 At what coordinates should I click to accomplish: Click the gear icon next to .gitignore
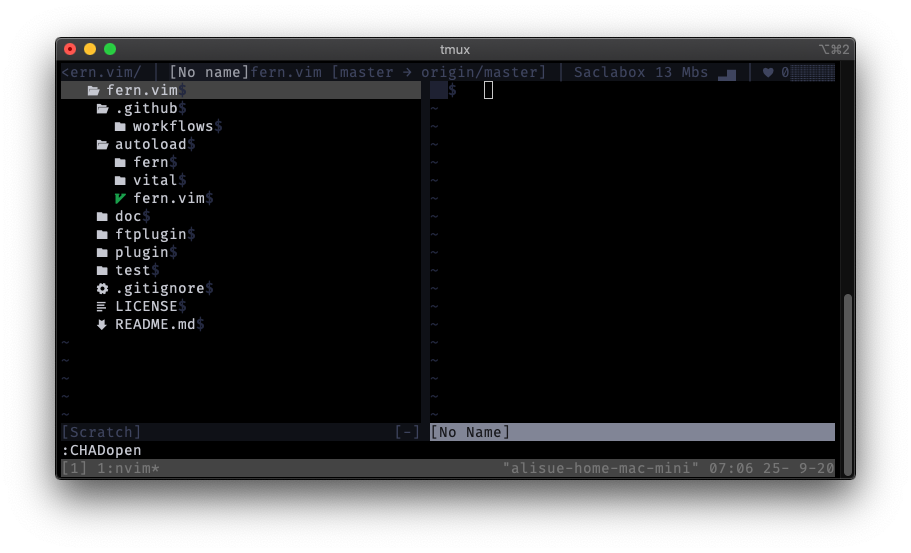pyautogui.click(x=102, y=289)
